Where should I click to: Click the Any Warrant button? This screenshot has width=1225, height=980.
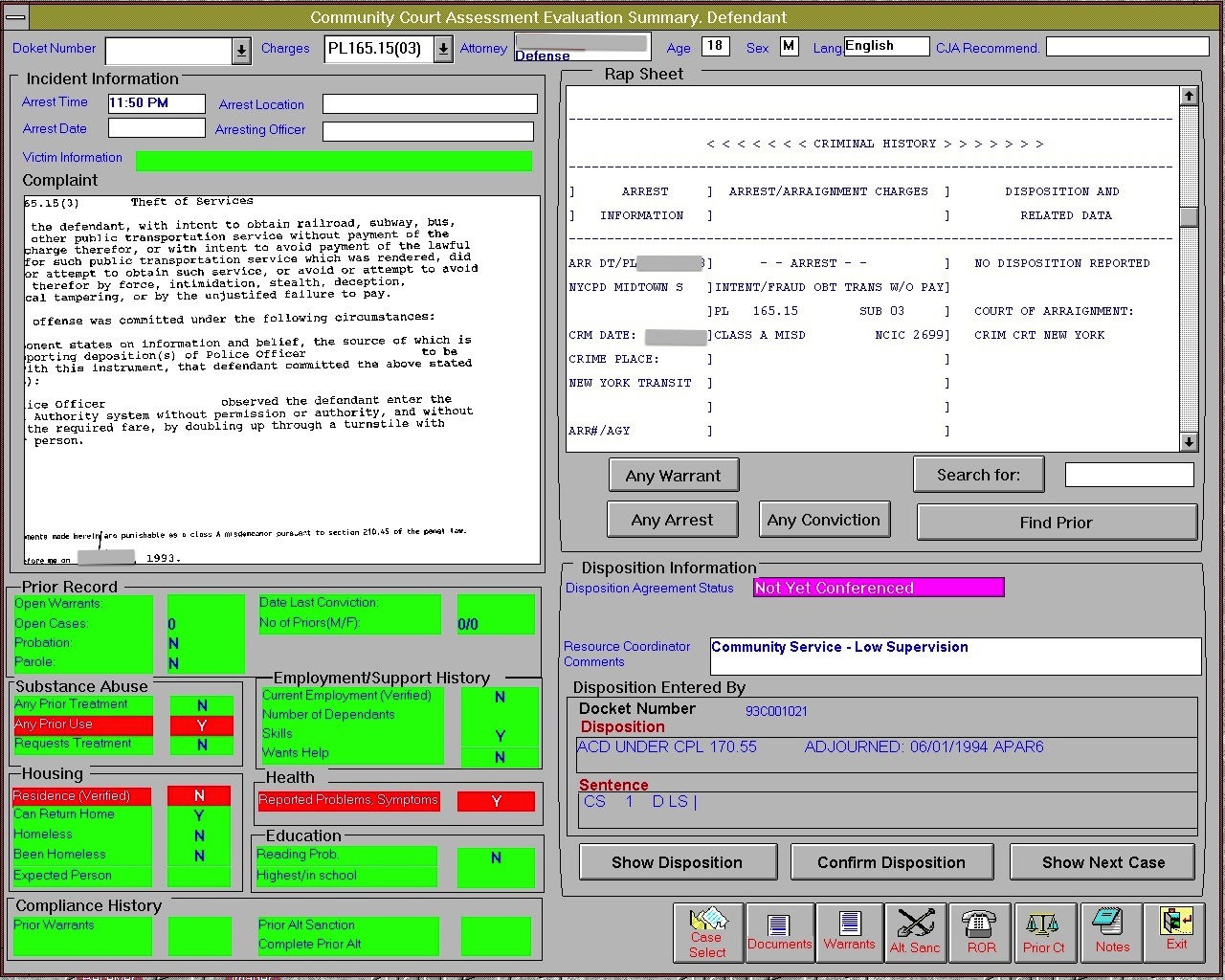[673, 476]
